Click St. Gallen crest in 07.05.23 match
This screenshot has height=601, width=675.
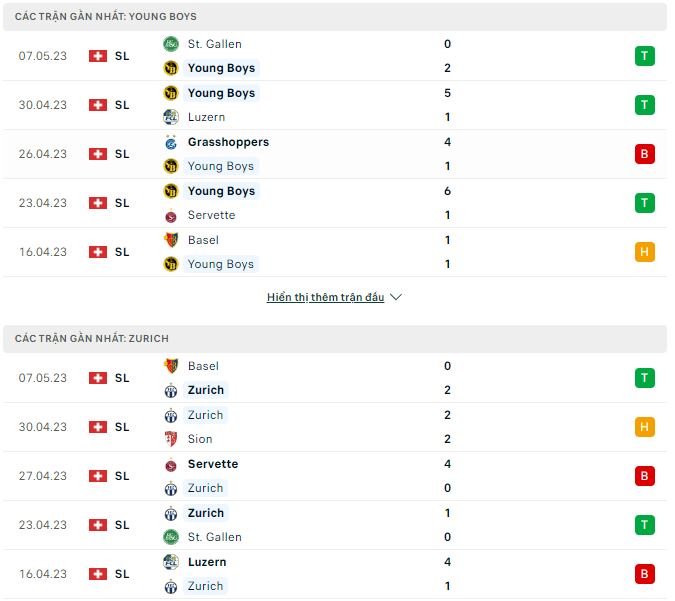[x=170, y=44]
